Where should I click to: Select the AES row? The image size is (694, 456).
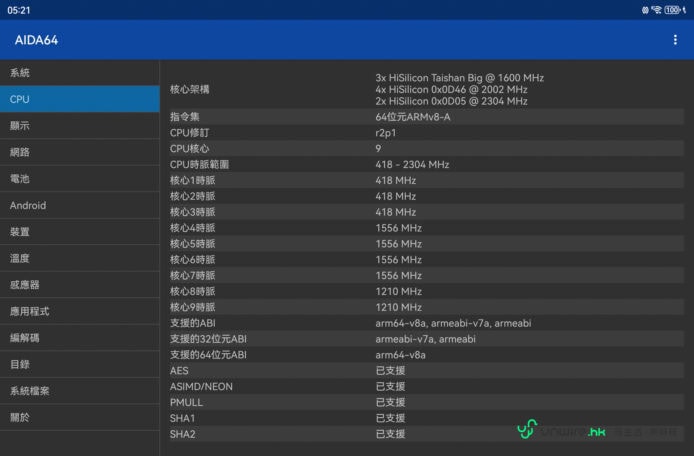[x=427, y=371]
